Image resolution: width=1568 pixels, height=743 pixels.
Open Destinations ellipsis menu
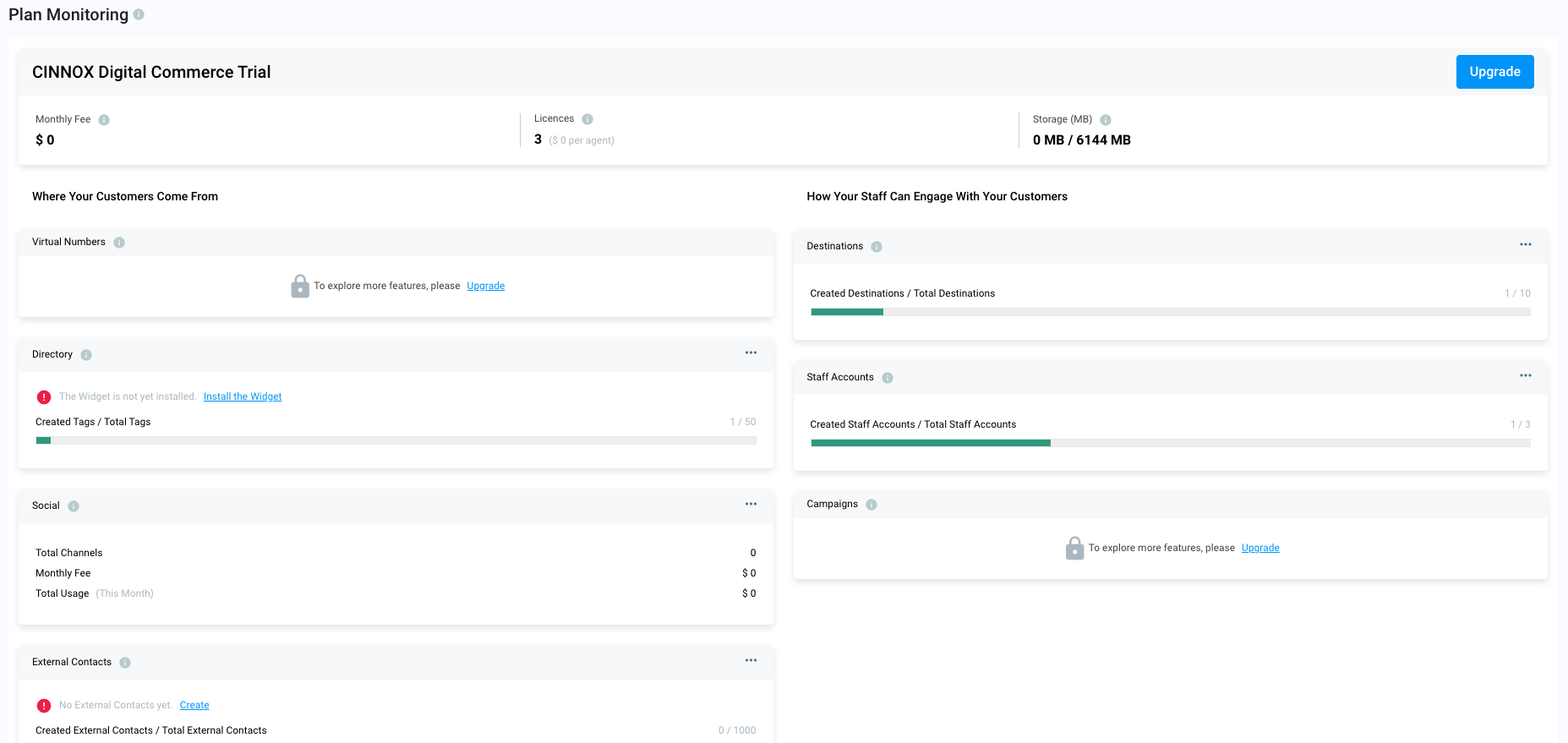point(1526,244)
